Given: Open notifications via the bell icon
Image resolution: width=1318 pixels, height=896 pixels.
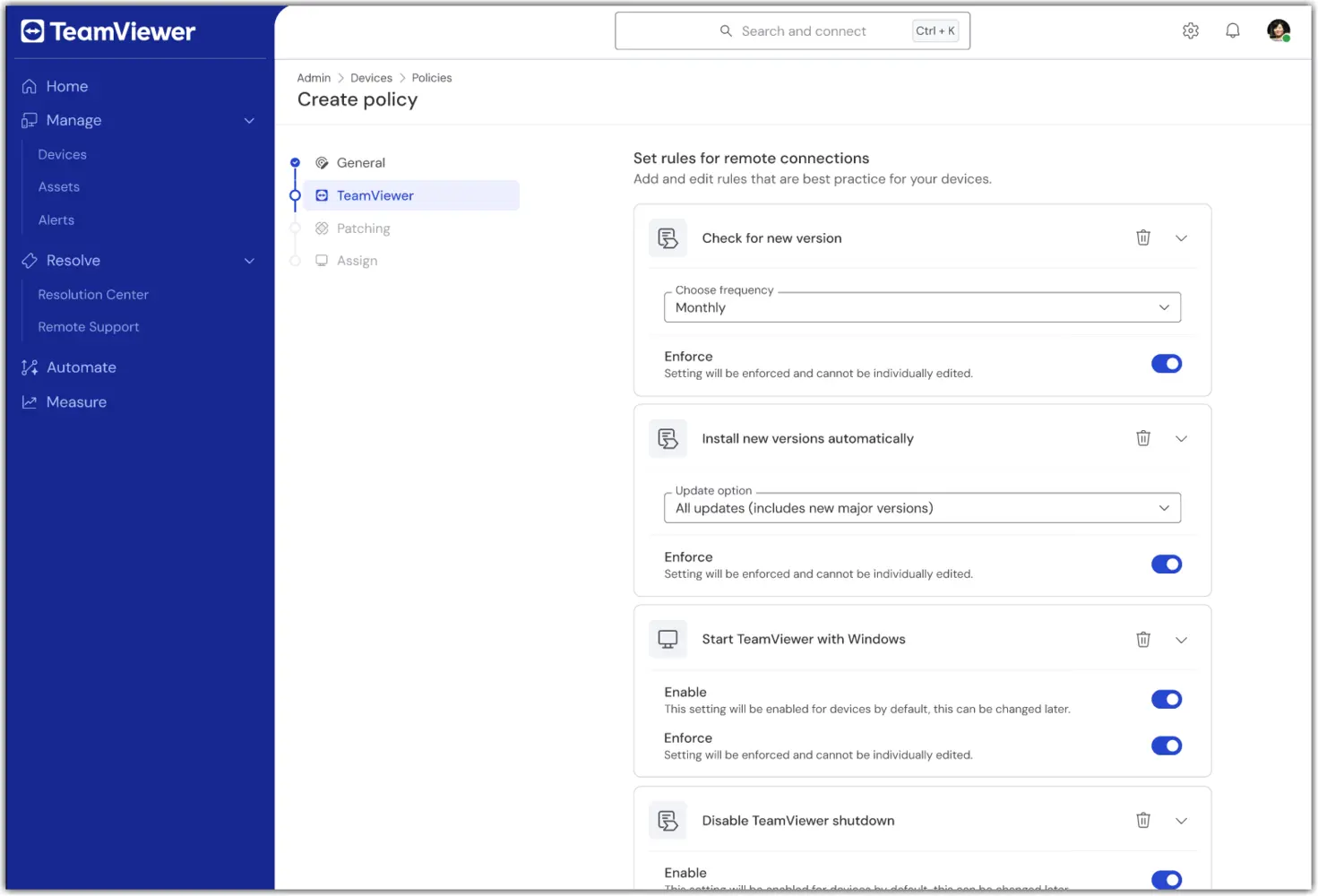Looking at the screenshot, I should pos(1233,30).
